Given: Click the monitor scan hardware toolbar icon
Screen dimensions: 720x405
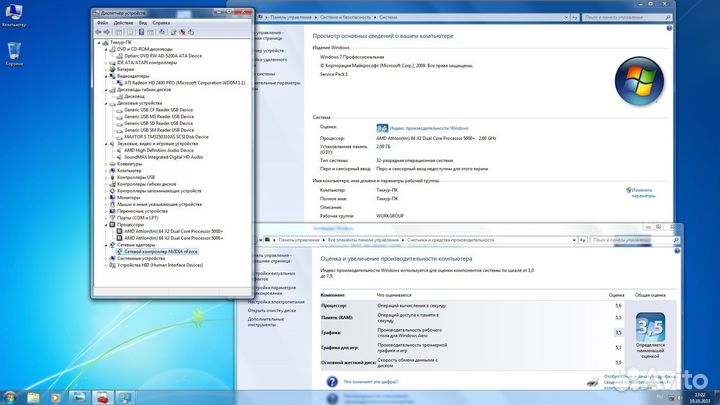Looking at the screenshot, I should click(191, 32).
